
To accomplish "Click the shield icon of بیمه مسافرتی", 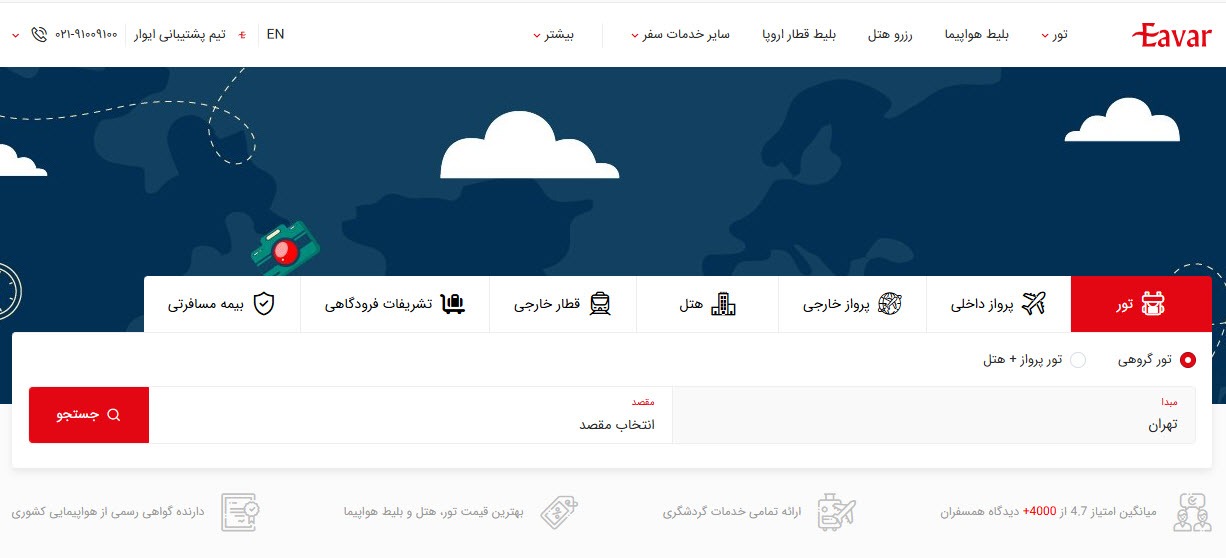I will coord(263,304).
